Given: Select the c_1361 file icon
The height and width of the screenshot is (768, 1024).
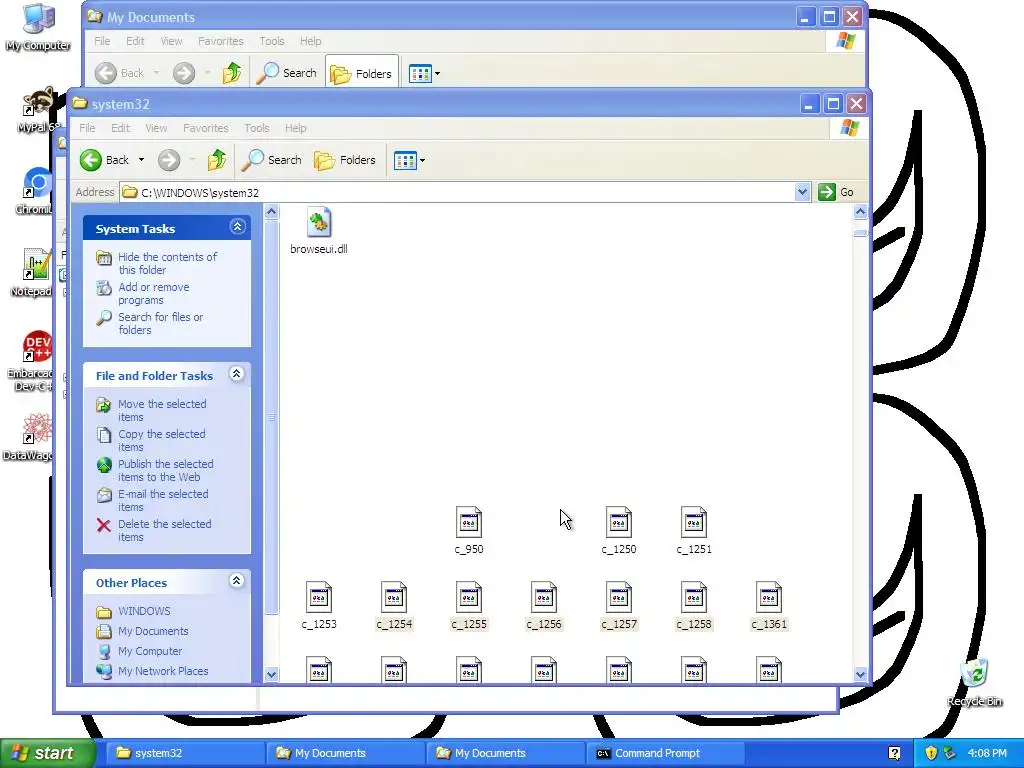Looking at the screenshot, I should (x=769, y=598).
